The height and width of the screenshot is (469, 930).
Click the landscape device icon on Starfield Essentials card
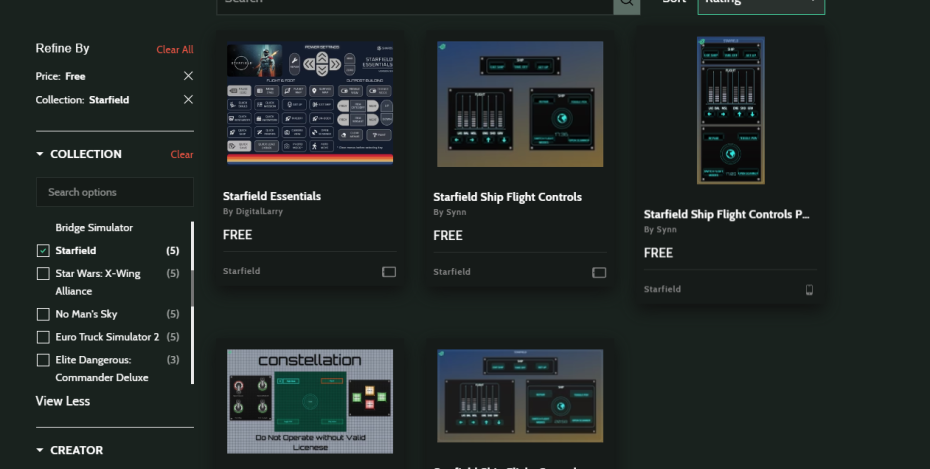point(388,272)
